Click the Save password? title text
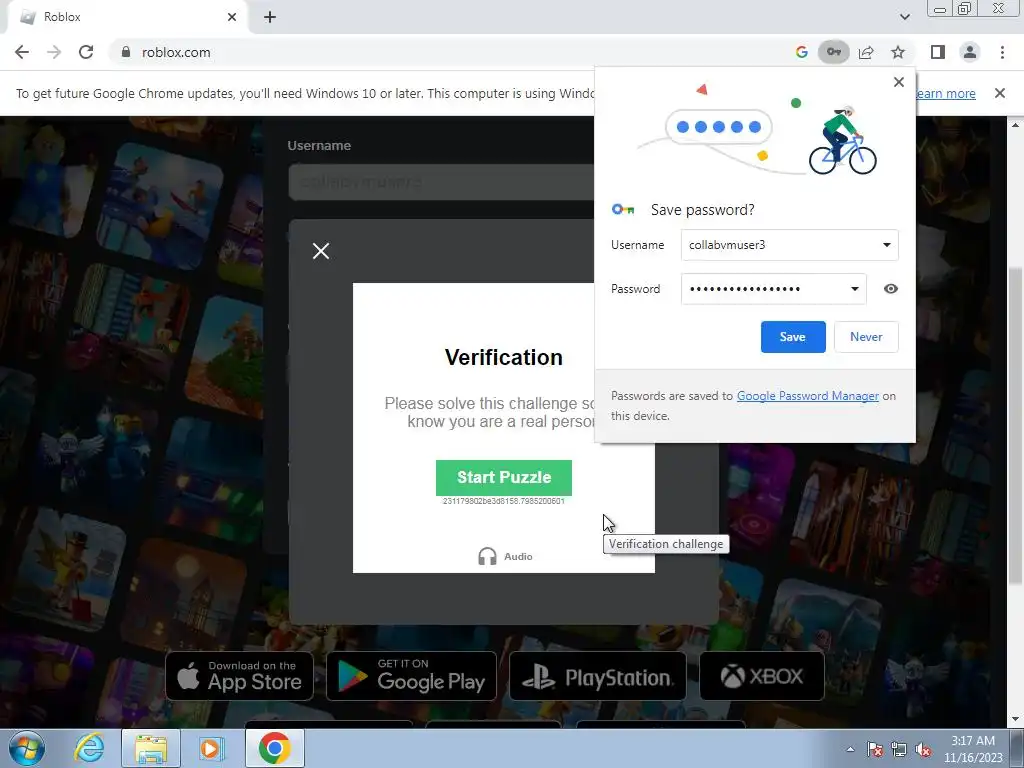 [x=703, y=210]
